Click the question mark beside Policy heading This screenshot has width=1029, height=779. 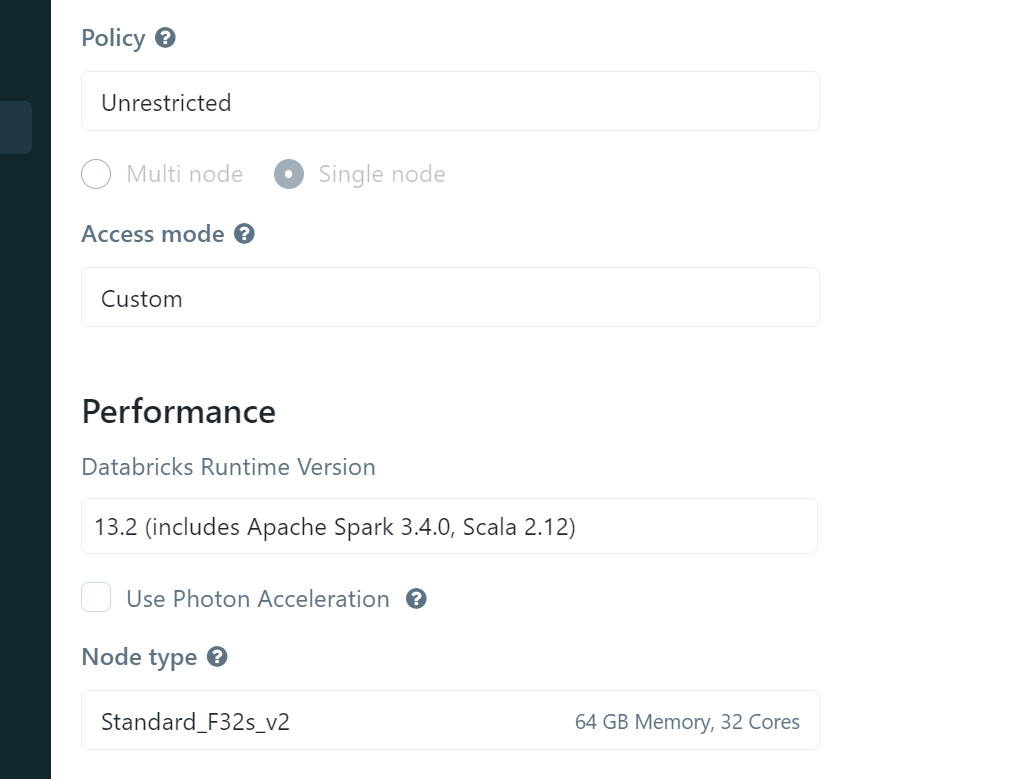[164, 38]
